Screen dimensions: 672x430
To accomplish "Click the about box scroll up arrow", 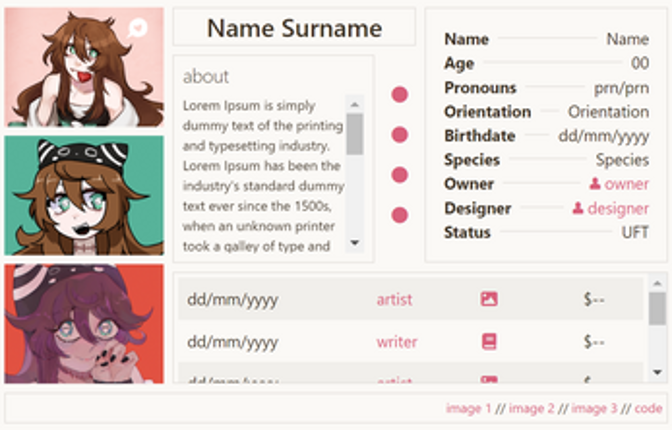I will [x=354, y=105].
